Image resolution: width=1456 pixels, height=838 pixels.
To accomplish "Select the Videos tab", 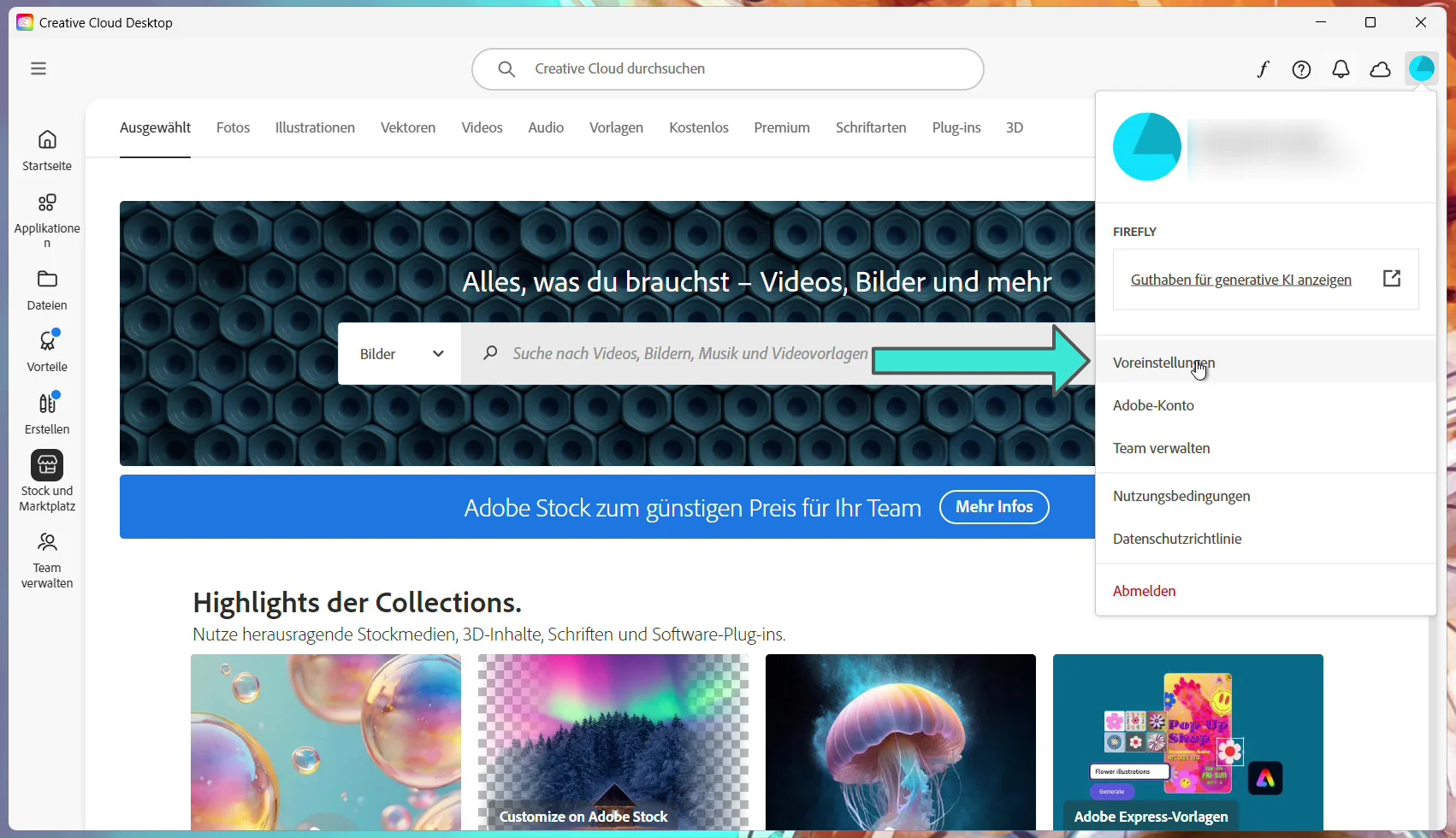I will (x=482, y=127).
